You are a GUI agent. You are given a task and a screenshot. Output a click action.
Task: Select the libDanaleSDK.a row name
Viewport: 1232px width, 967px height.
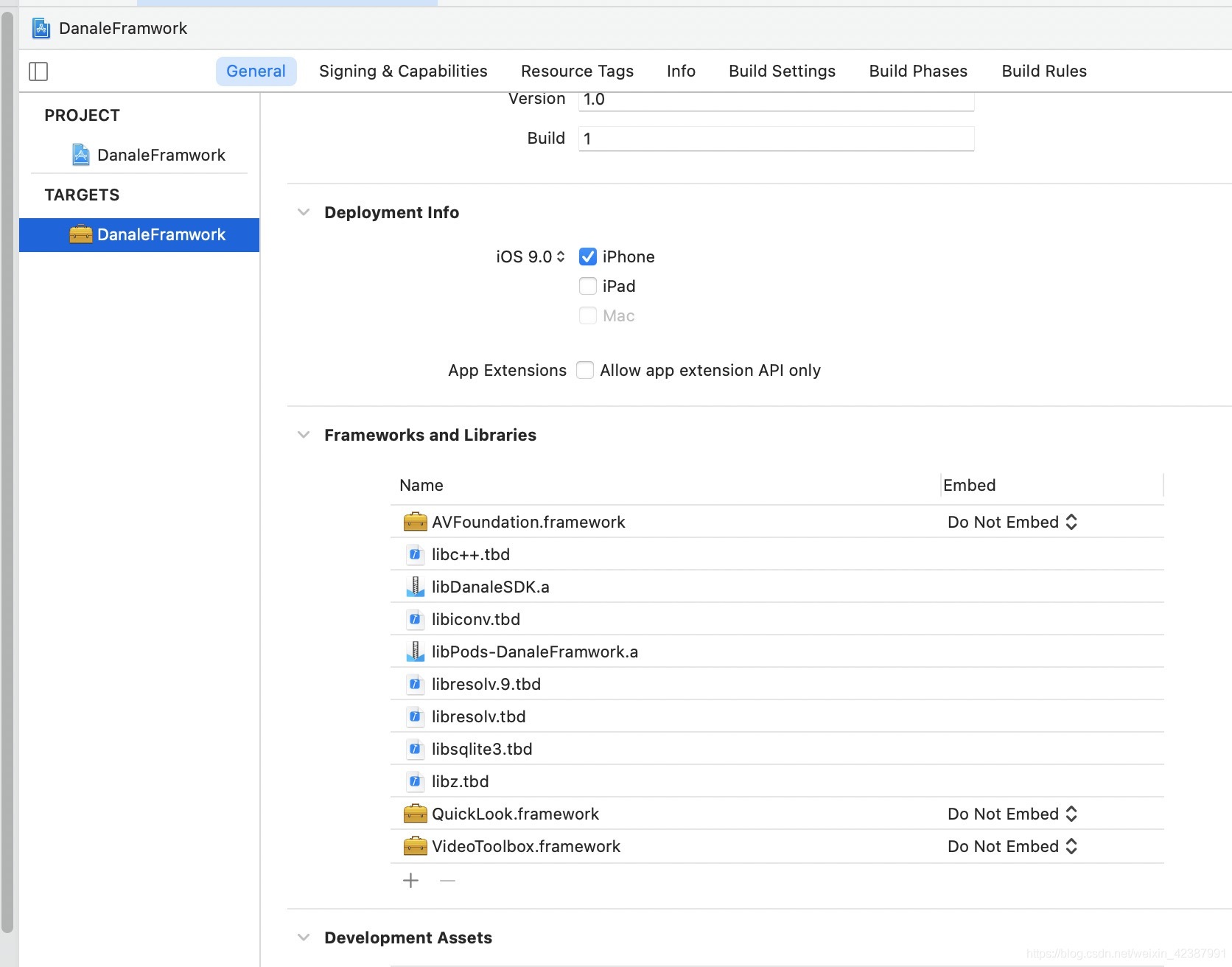coord(491,587)
